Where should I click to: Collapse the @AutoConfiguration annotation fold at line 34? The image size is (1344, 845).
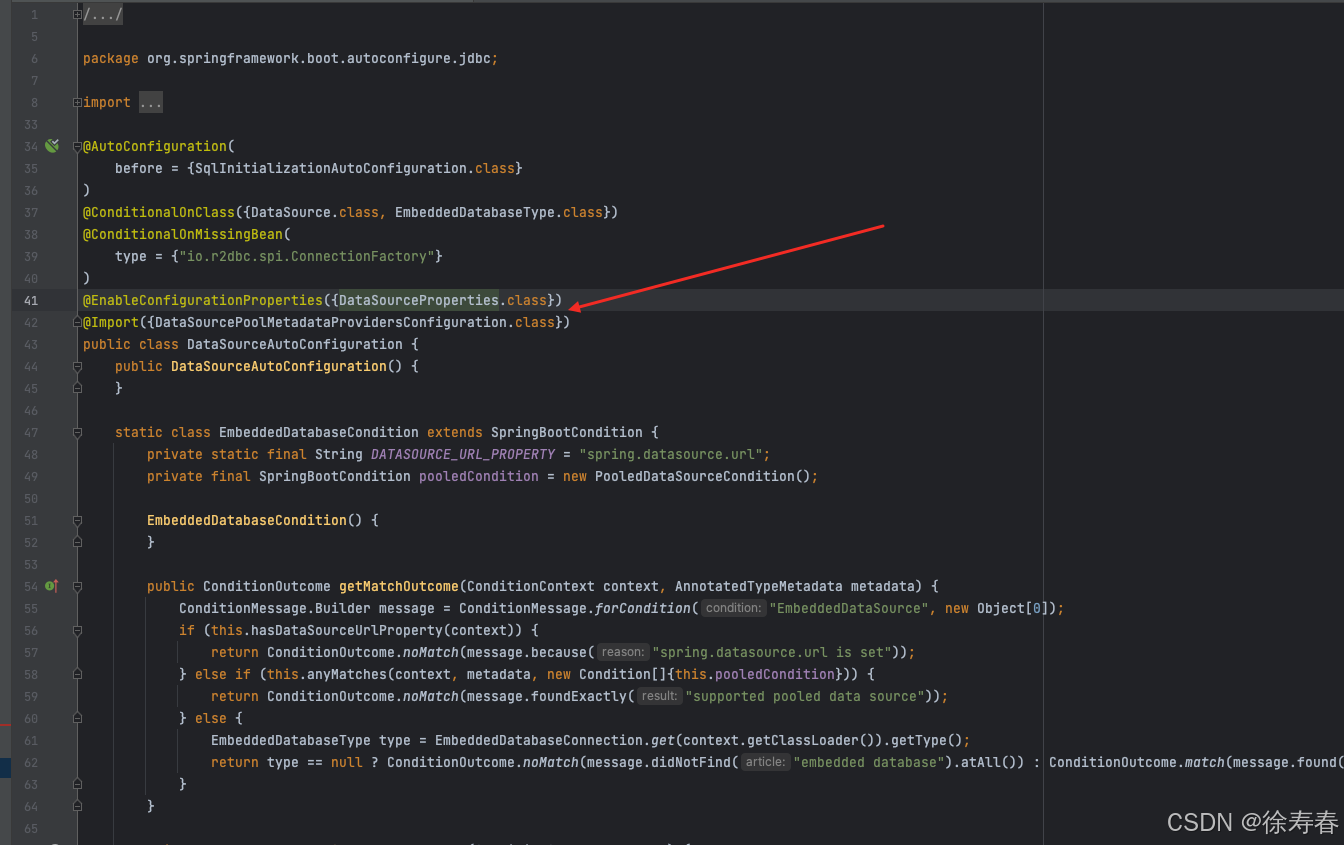[x=78, y=146]
